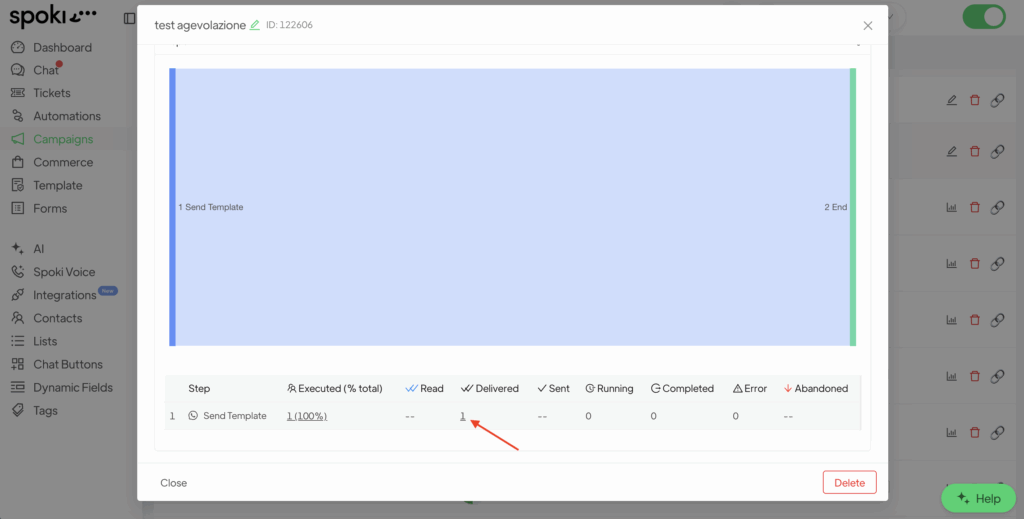Open the first bar chart statistics icon

click(x=951, y=208)
